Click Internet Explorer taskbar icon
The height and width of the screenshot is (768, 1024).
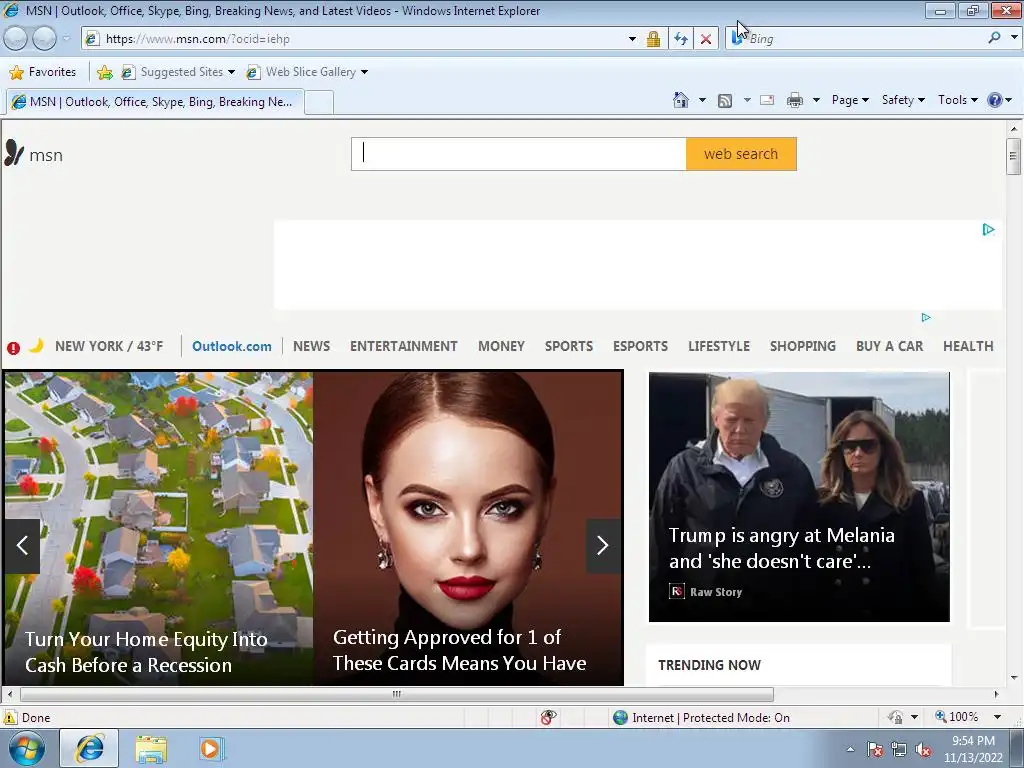tap(89, 748)
